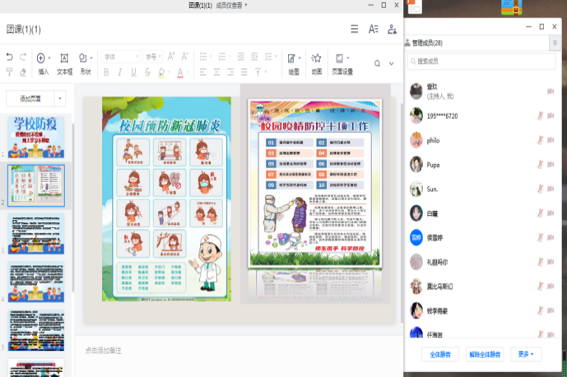567x377 pixels.
Task: Toggle microphone mute for Sun.
Action: 540,189
